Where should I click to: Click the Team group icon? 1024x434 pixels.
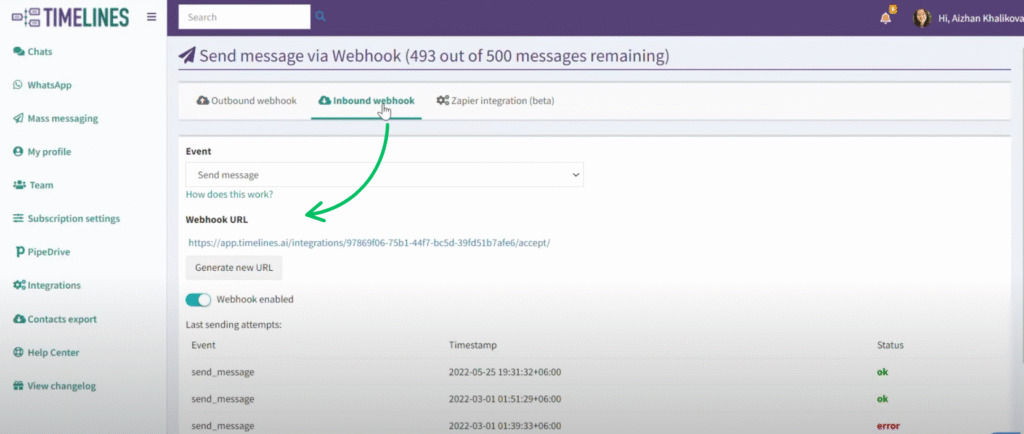(19, 185)
